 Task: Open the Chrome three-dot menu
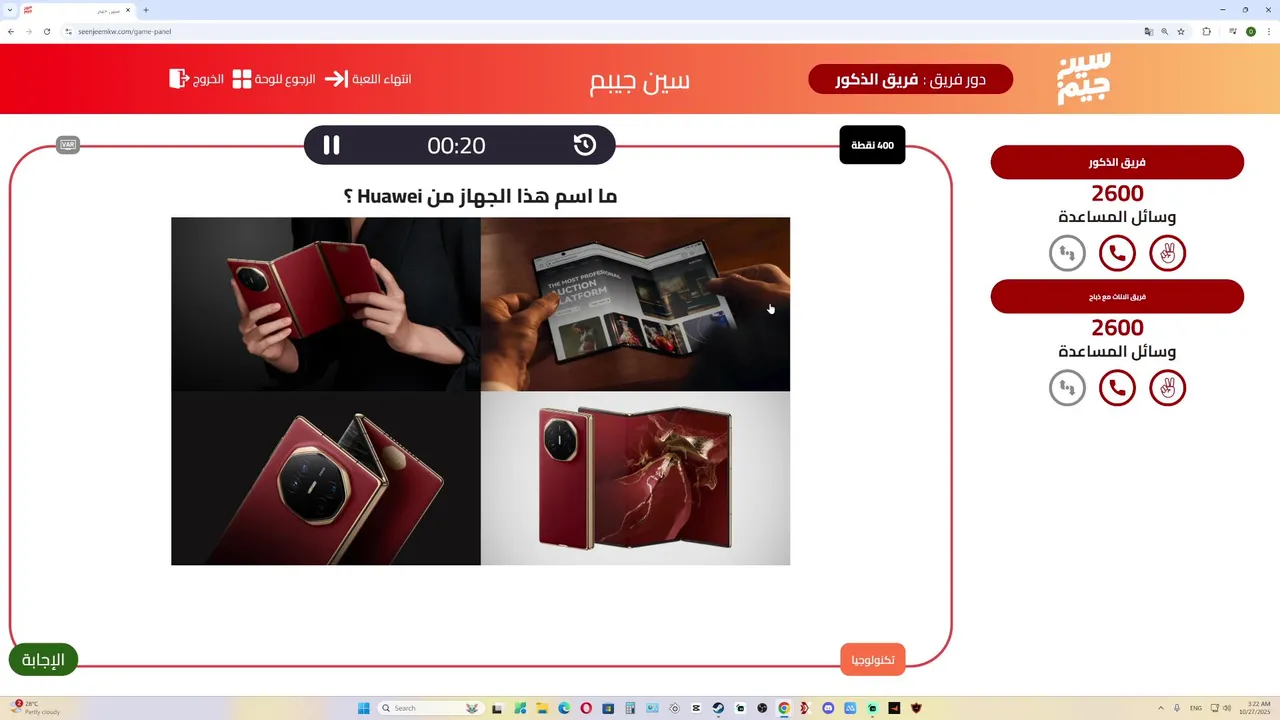point(1269,31)
